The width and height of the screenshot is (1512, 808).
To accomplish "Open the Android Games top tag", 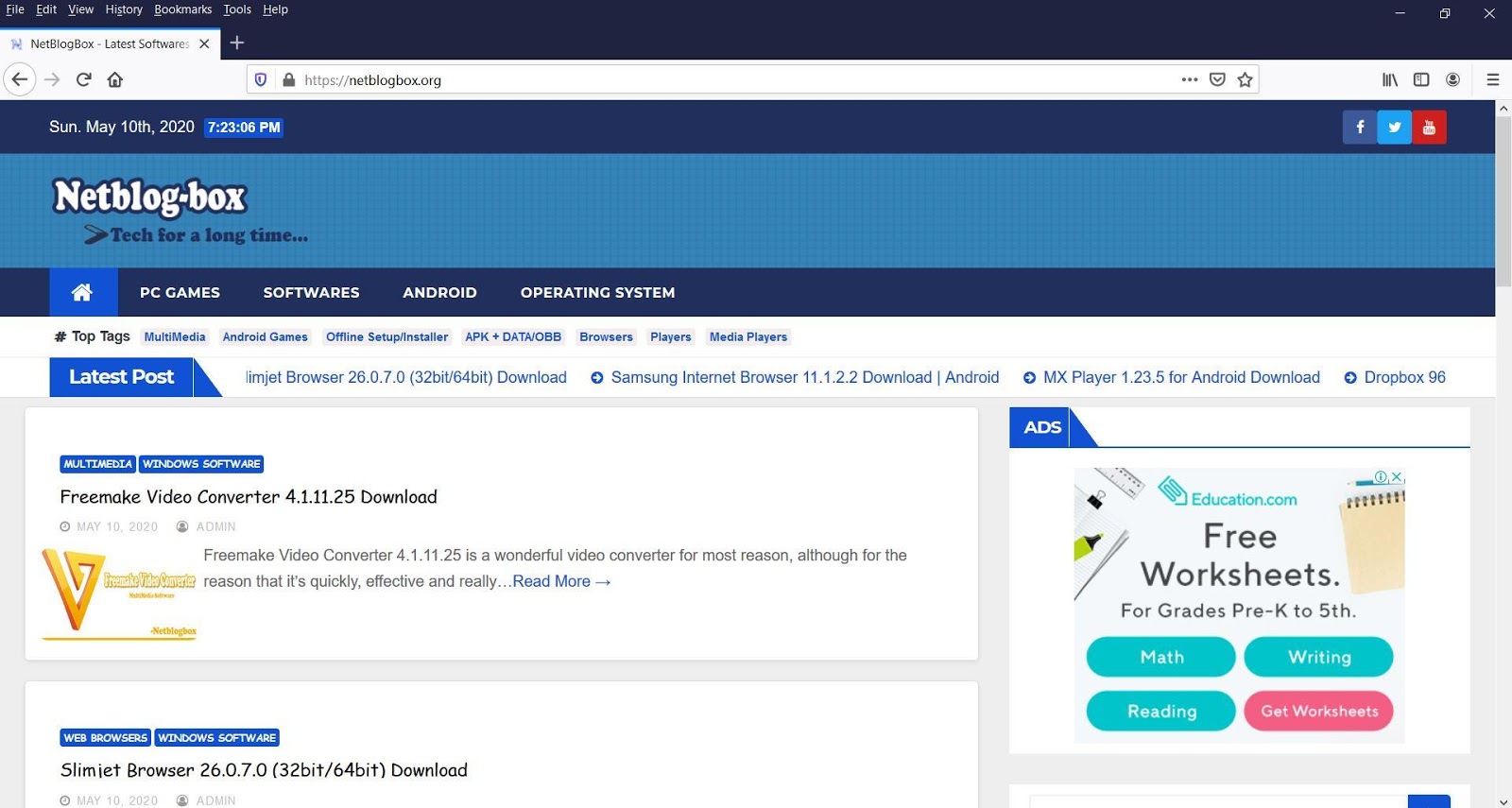I will pyautogui.click(x=265, y=336).
